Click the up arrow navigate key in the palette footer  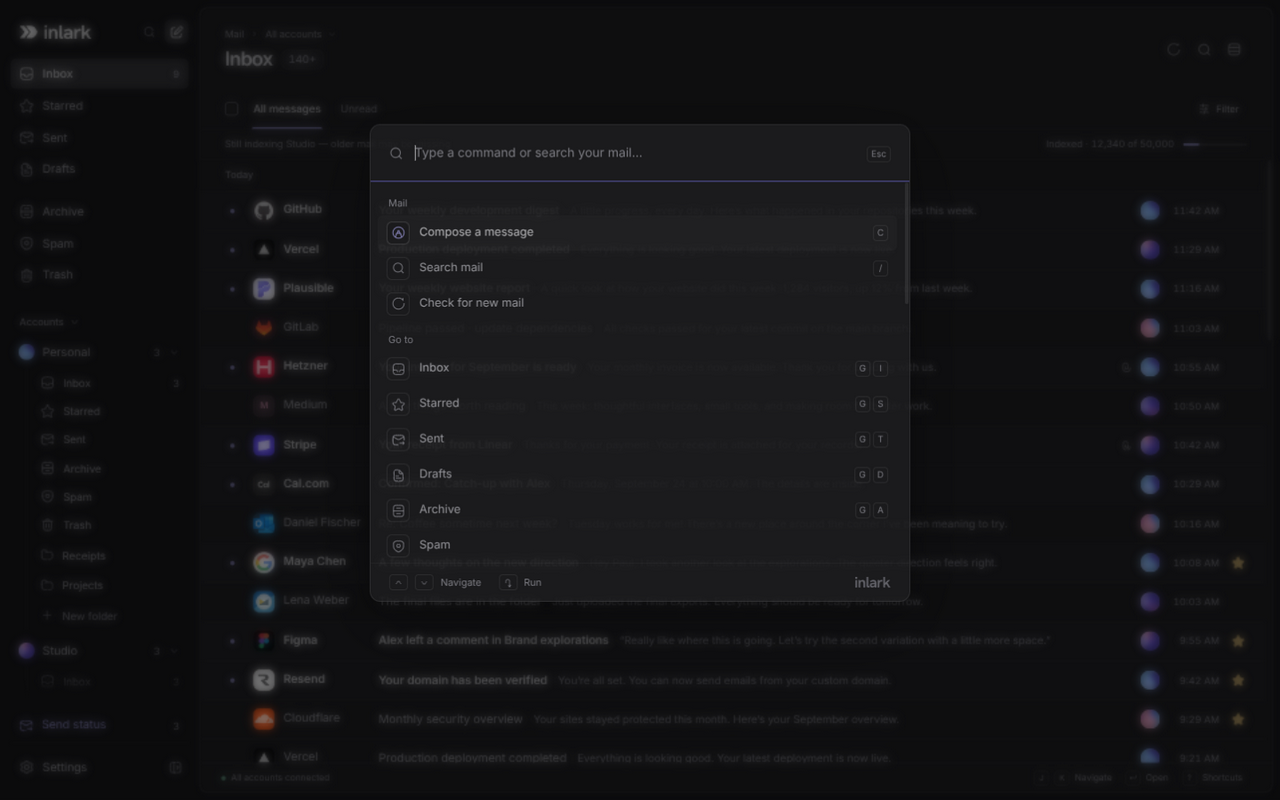point(398,582)
